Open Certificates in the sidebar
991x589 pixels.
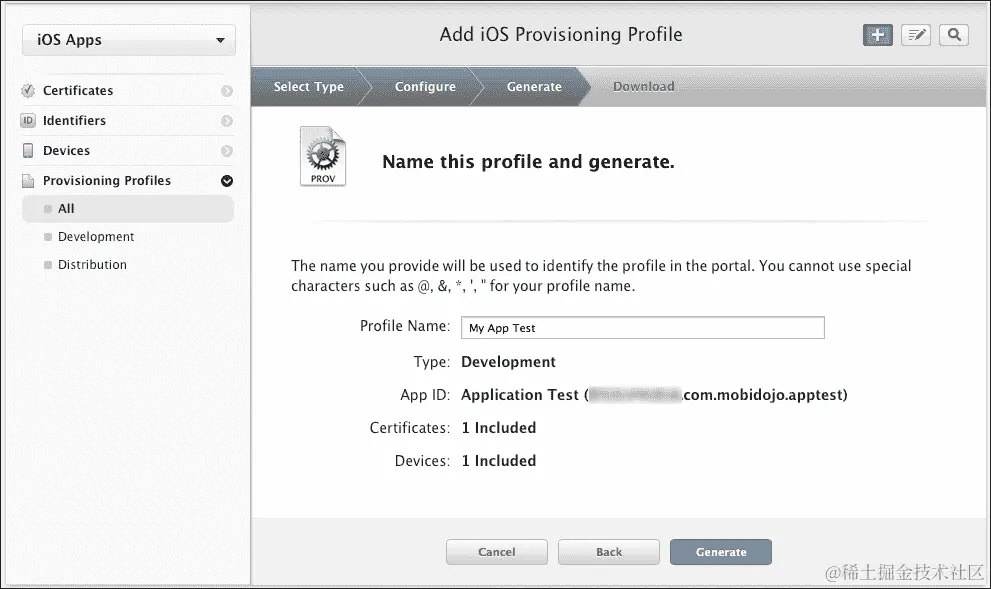[78, 90]
